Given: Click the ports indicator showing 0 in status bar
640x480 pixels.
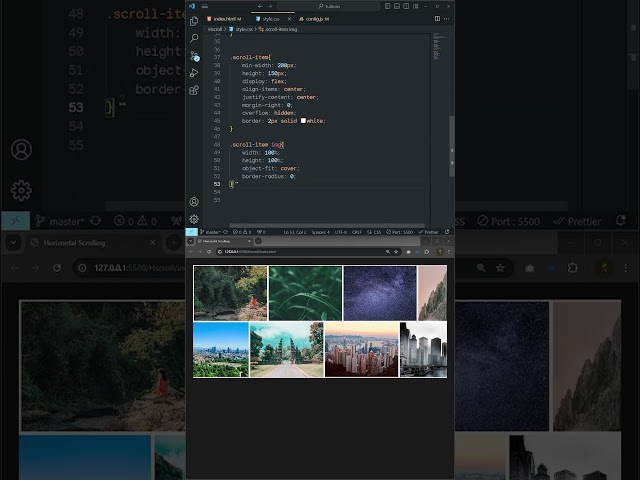Looking at the screenshot, I should point(261,232).
